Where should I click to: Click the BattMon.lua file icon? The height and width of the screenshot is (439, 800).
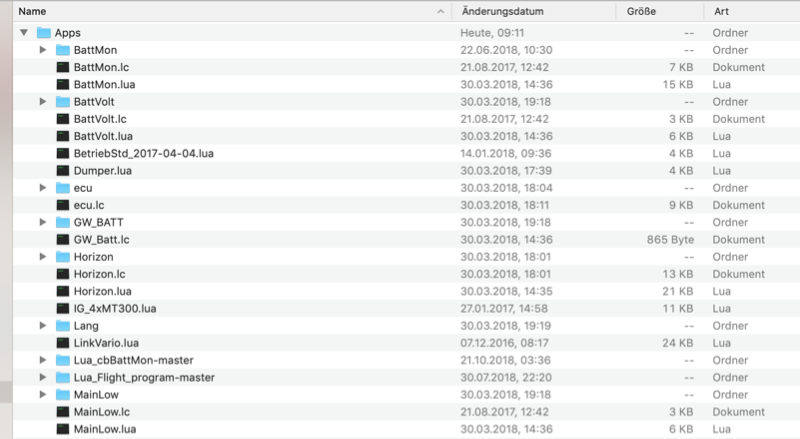point(63,84)
